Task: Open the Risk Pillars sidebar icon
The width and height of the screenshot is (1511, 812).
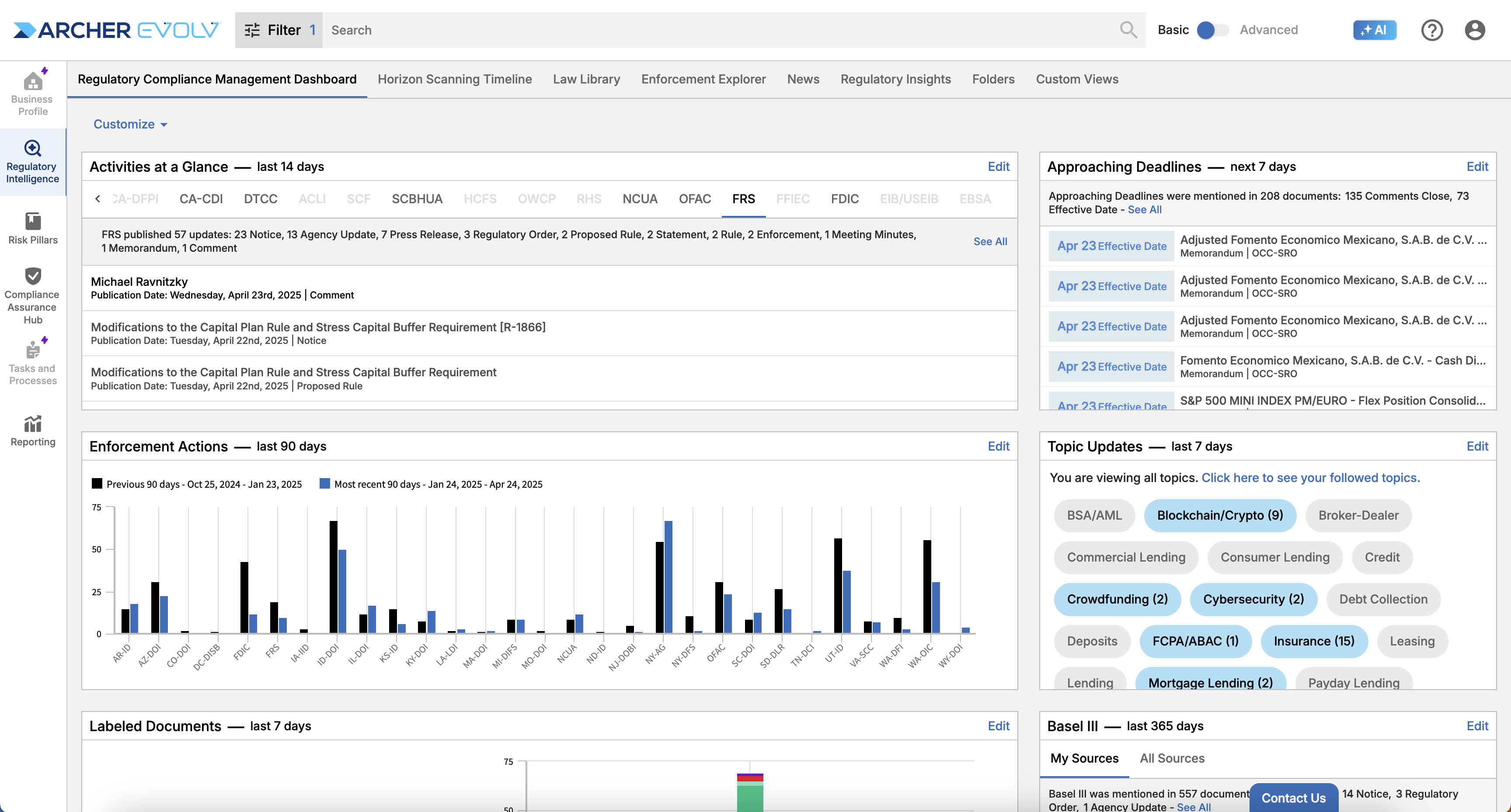Action: (33, 228)
